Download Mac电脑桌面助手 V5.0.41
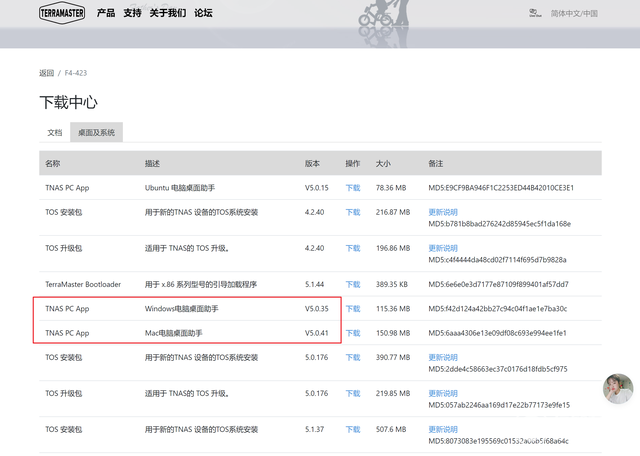The height and width of the screenshot is (456, 640). coord(353,333)
